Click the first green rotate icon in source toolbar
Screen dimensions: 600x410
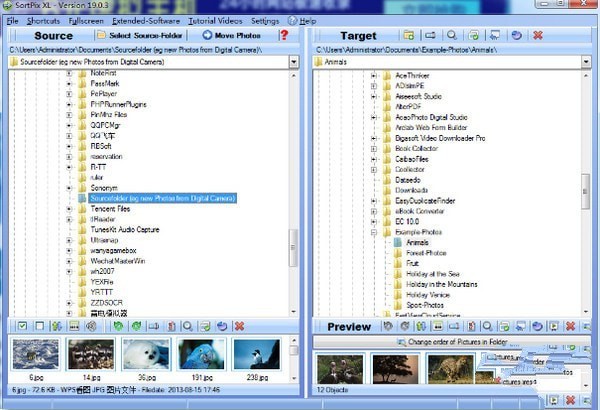[118, 326]
